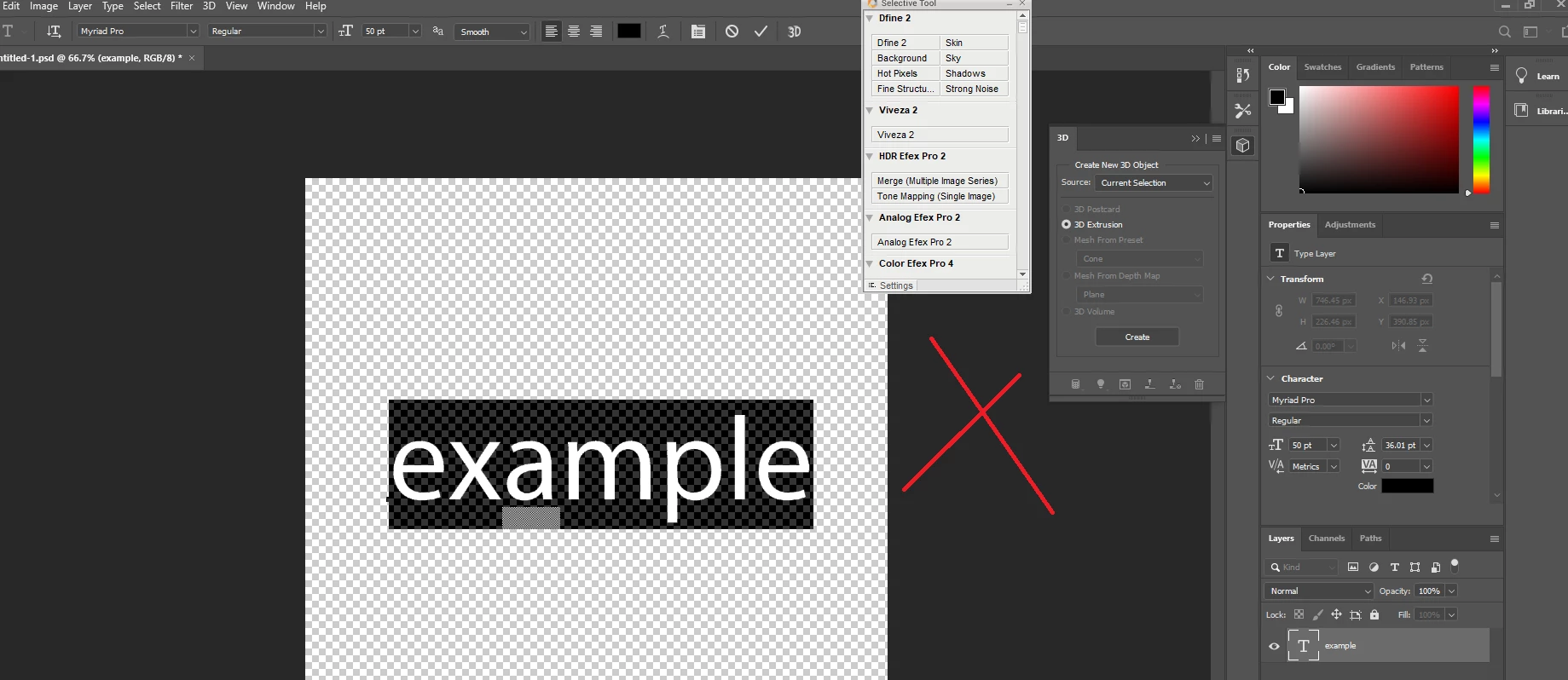
Task: Collapse HDR Efex Pro 2 section
Action: click(870, 156)
